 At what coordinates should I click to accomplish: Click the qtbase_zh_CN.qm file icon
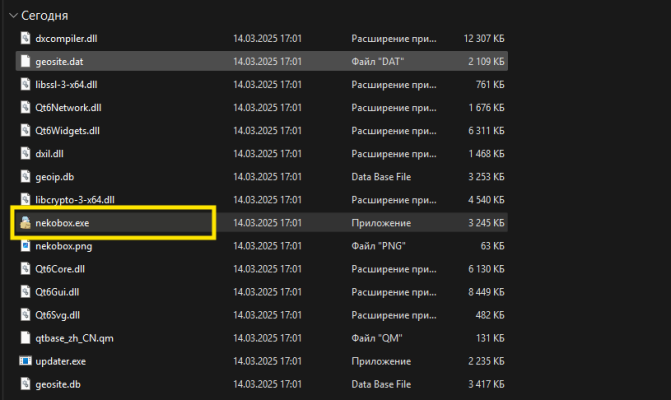pyautogui.click(x=26, y=337)
